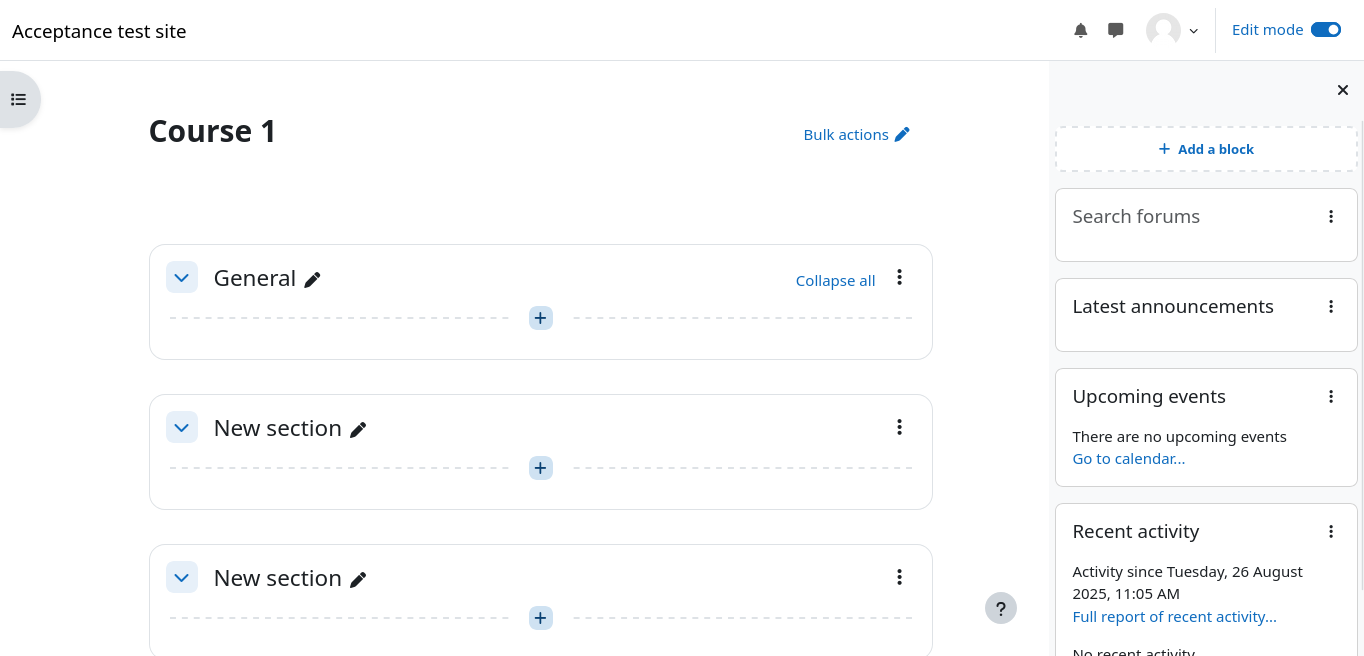Collapse the first New section chevron
The image size is (1364, 656).
click(x=181, y=428)
